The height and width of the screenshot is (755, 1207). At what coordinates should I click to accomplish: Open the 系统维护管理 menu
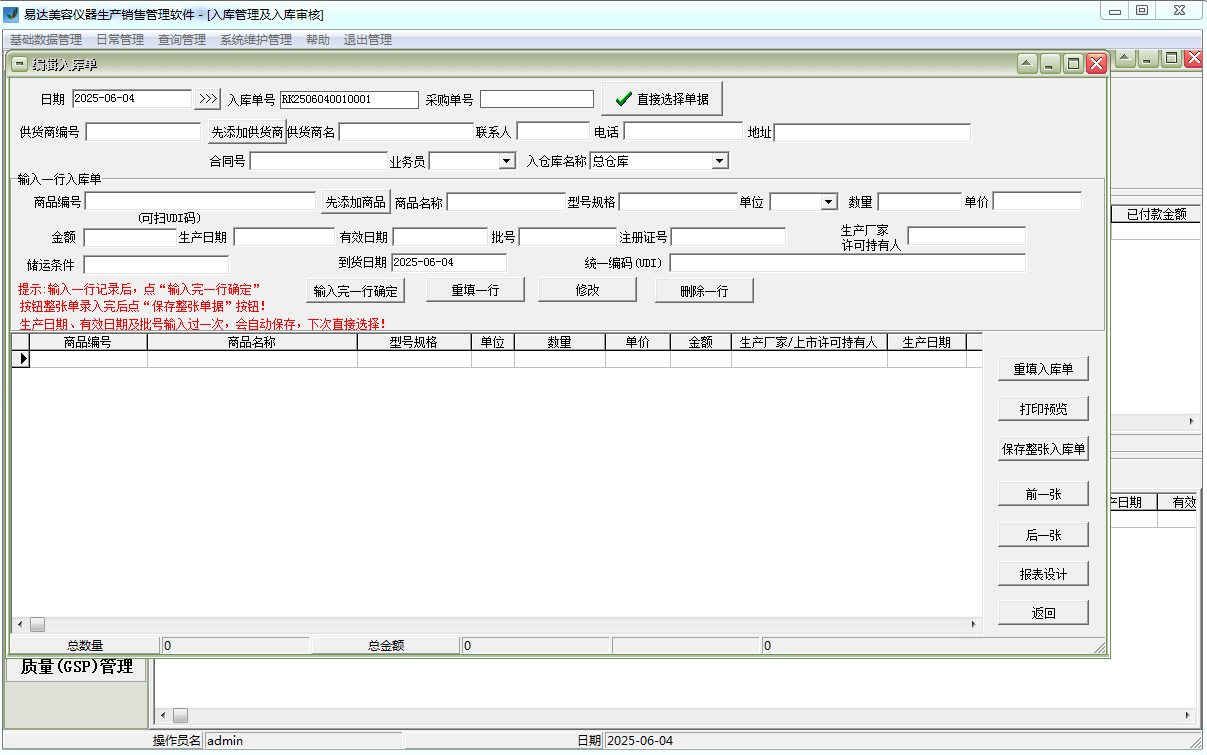pyautogui.click(x=257, y=39)
